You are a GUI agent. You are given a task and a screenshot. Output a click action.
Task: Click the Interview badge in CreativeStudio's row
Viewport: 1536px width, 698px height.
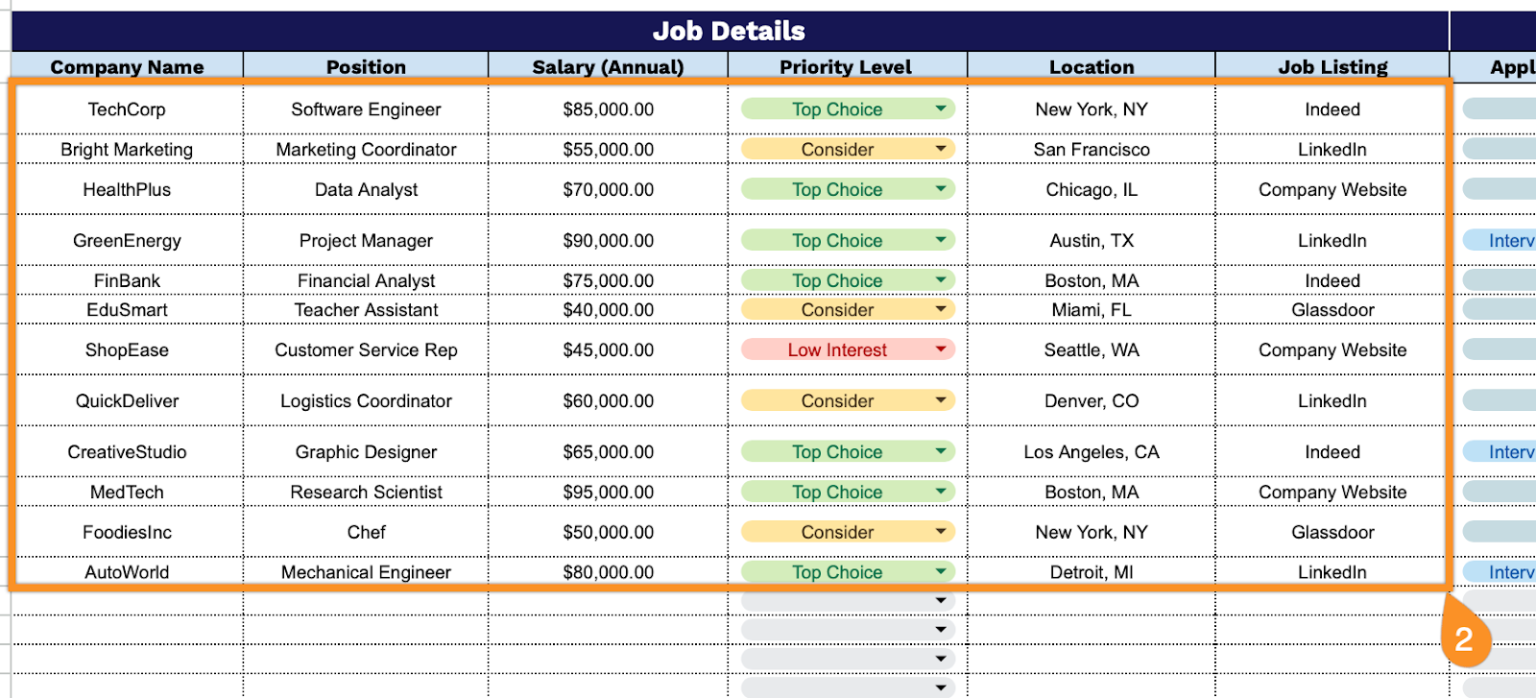point(1512,451)
